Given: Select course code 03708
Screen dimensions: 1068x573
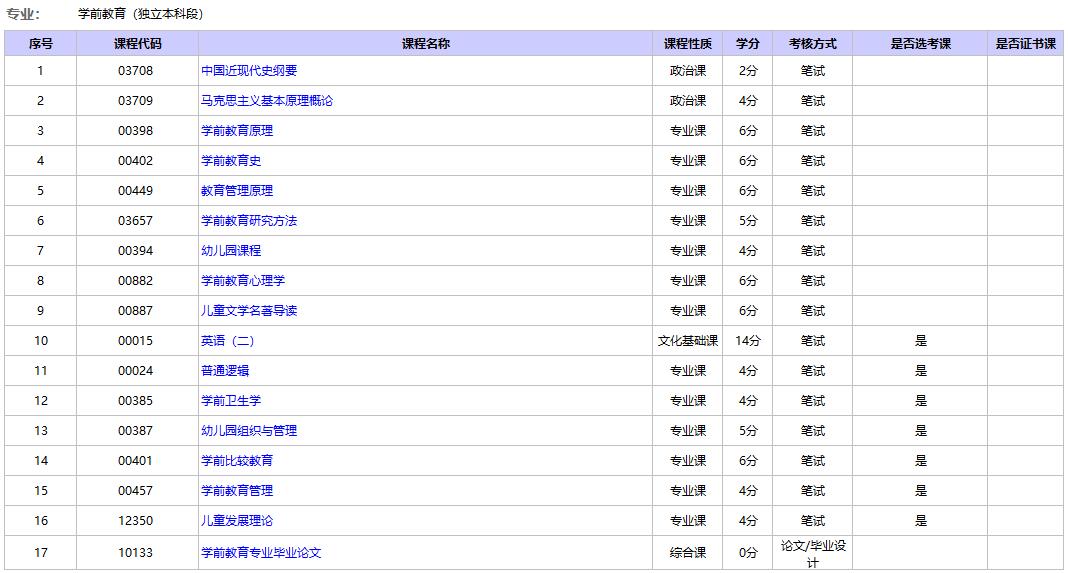Looking at the screenshot, I should click(x=136, y=71).
